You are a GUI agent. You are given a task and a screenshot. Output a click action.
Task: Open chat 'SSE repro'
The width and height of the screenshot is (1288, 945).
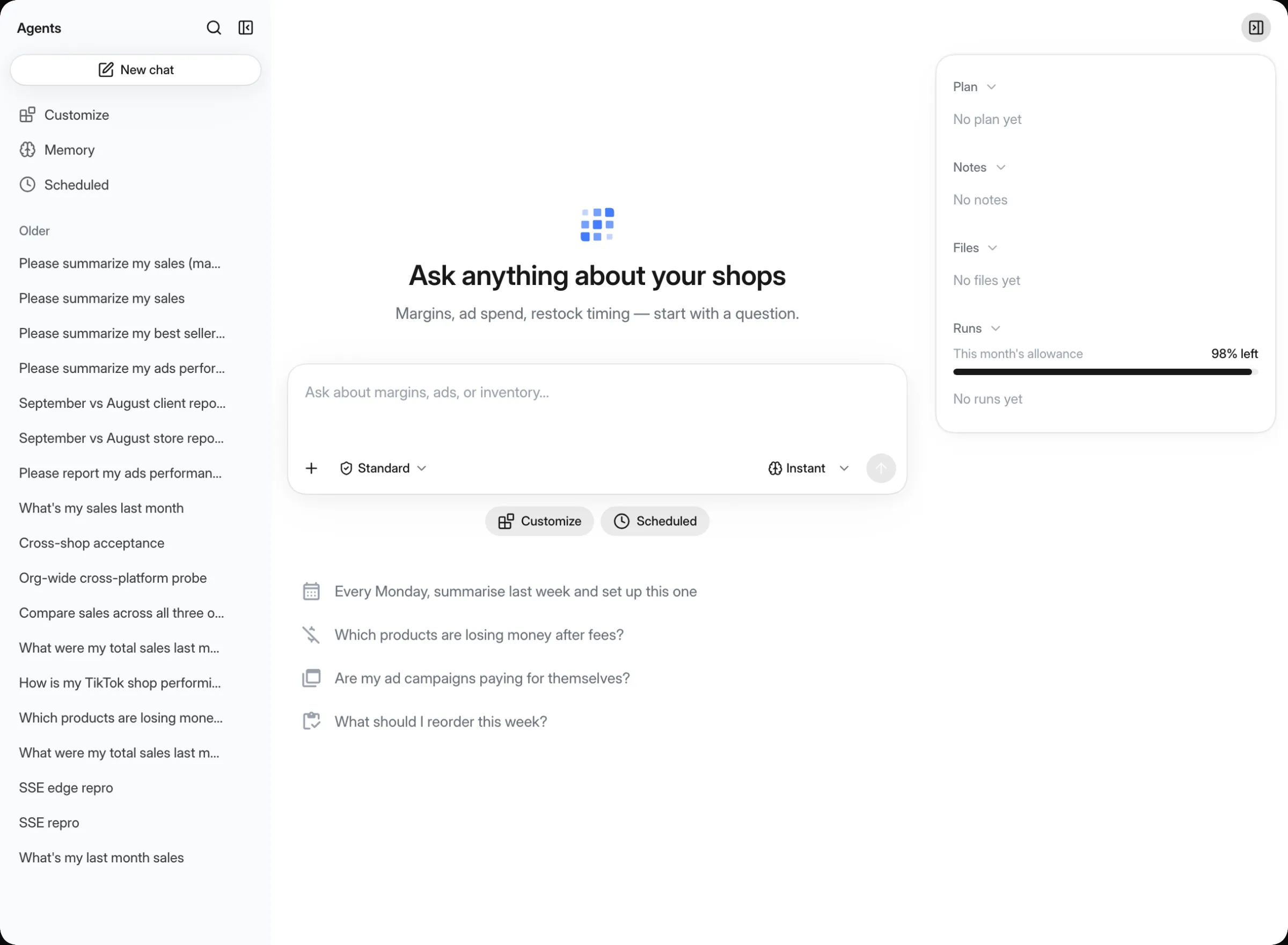click(136, 823)
